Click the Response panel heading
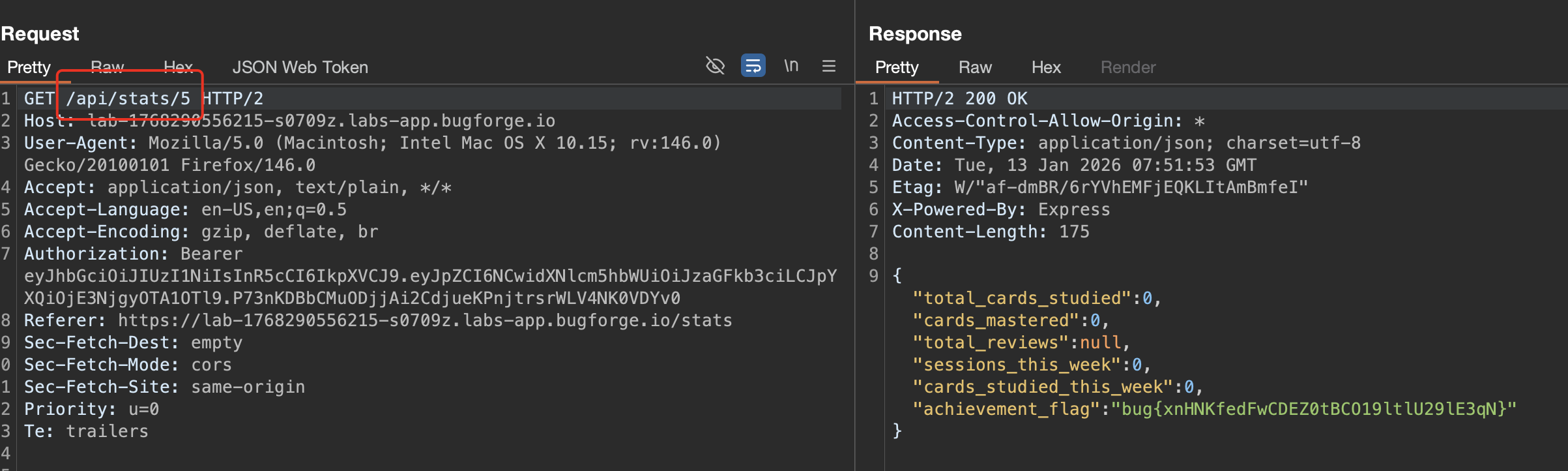 pos(914,34)
